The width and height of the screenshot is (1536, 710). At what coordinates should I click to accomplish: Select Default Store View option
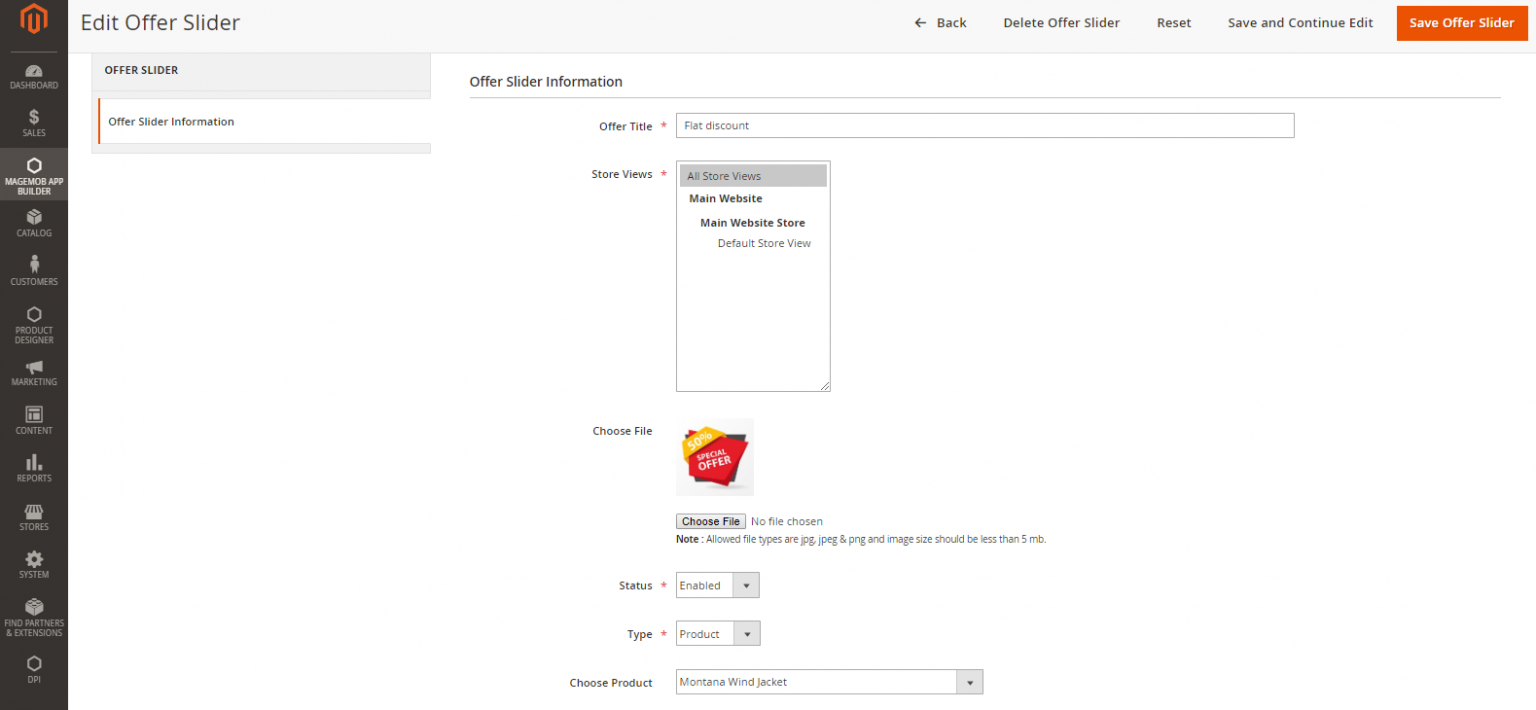tap(764, 243)
